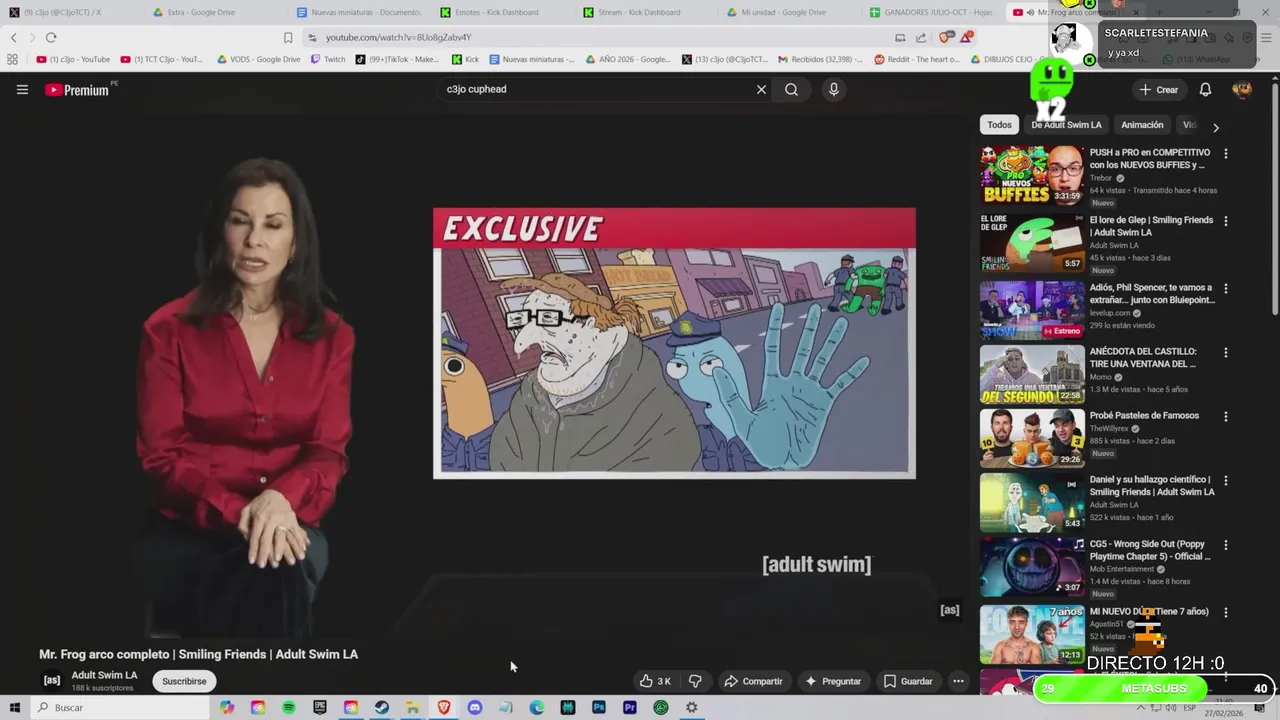Submit search with the magnifier icon
The width and height of the screenshot is (1280, 720).
coord(791,89)
